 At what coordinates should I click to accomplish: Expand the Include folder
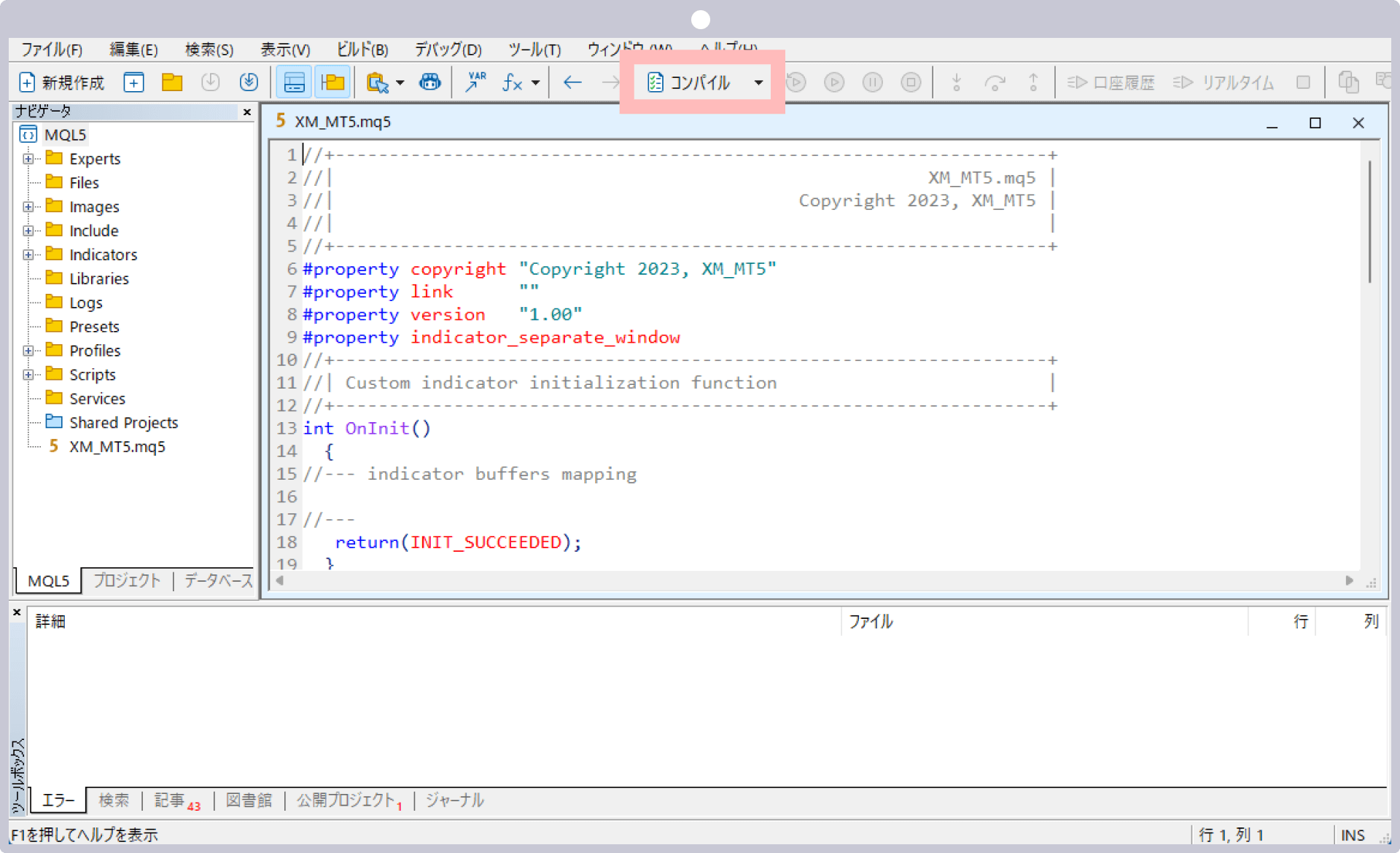28,231
